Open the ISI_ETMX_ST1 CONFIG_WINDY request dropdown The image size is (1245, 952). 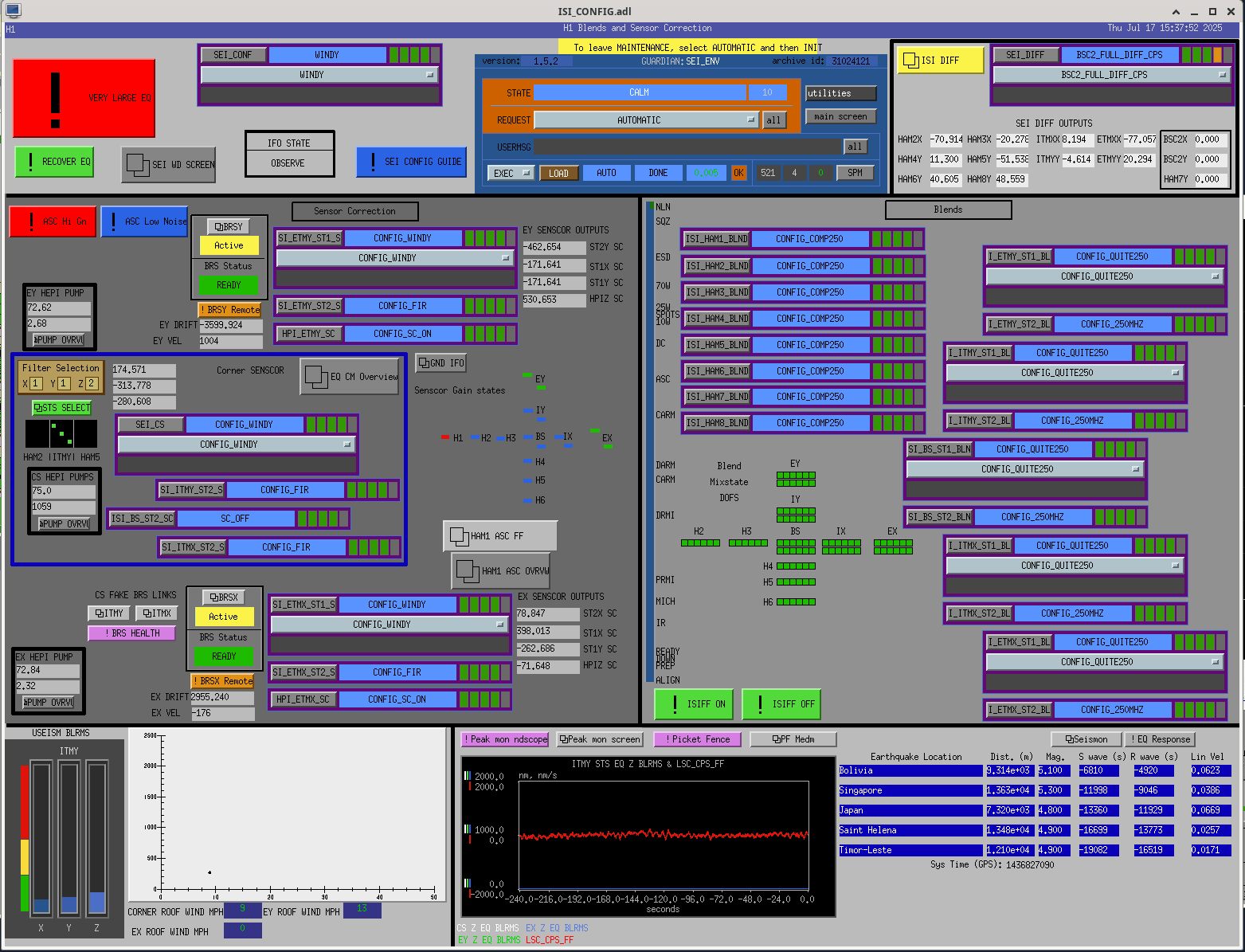(389, 625)
